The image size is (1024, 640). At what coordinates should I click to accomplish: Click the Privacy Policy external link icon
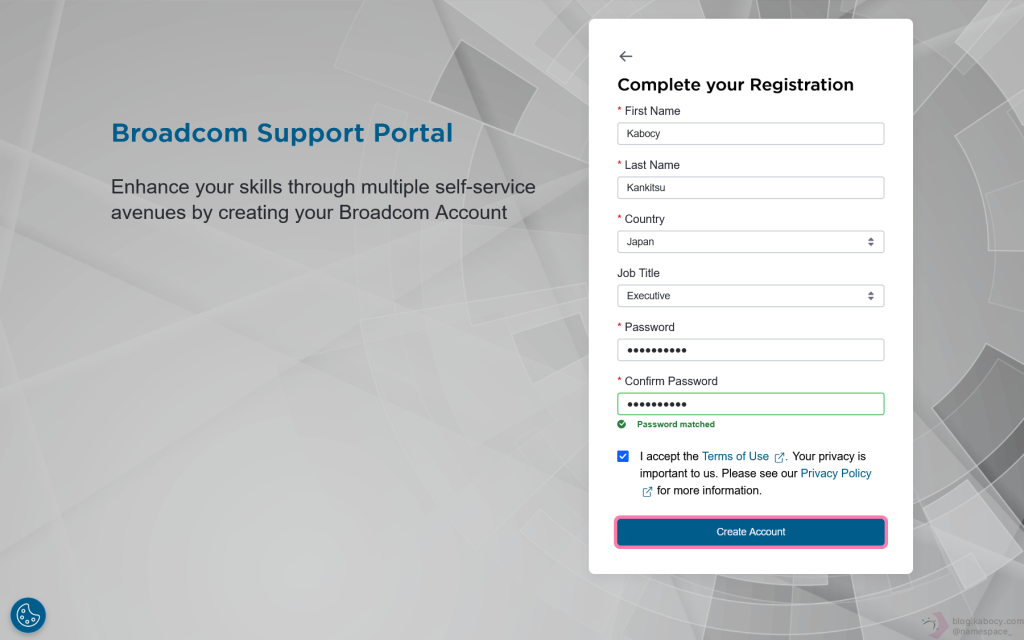coord(647,491)
